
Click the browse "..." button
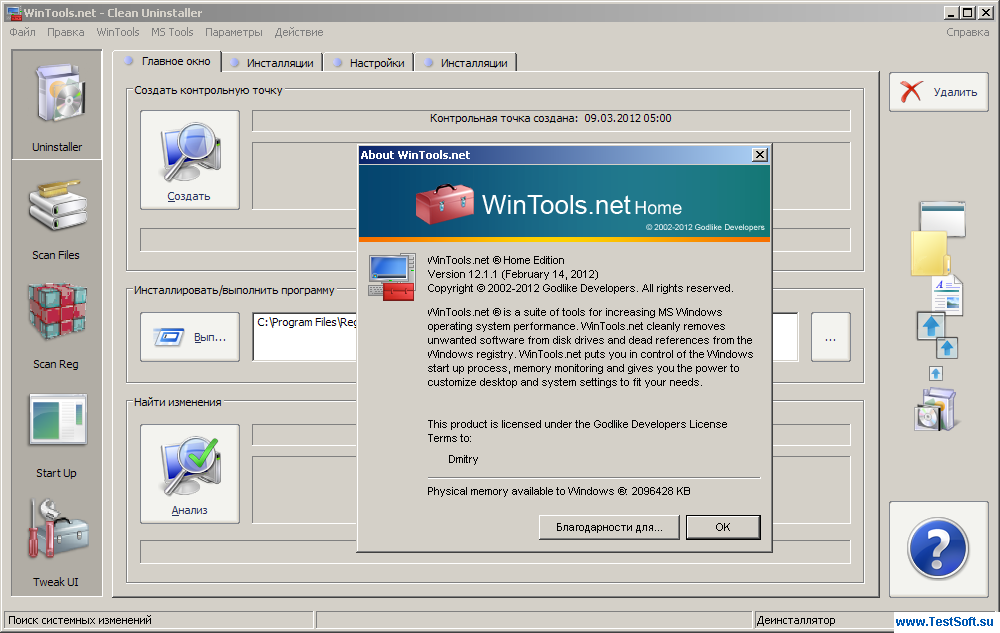click(830, 337)
